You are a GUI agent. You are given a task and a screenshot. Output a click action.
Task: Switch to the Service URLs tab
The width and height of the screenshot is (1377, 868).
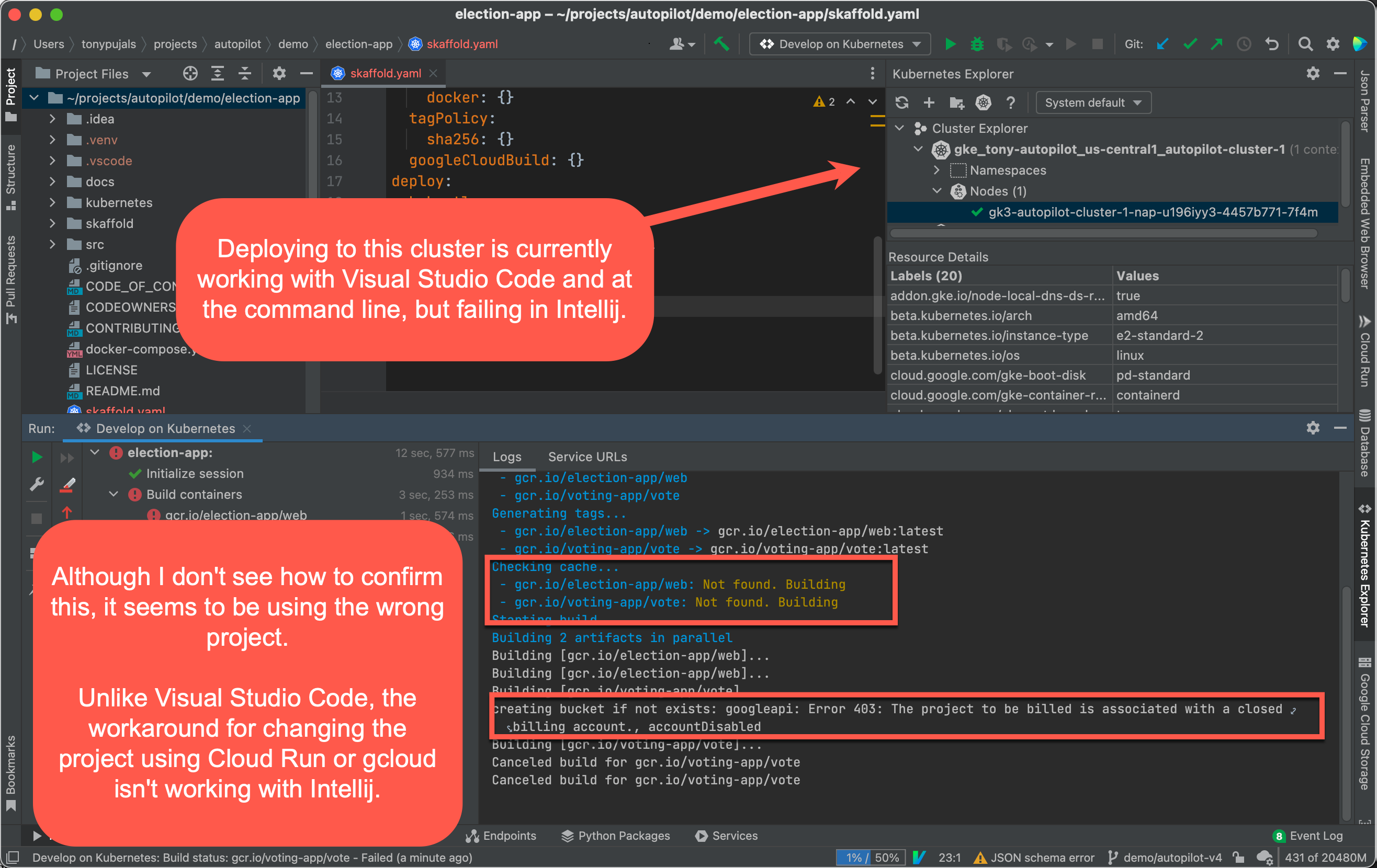pos(588,456)
